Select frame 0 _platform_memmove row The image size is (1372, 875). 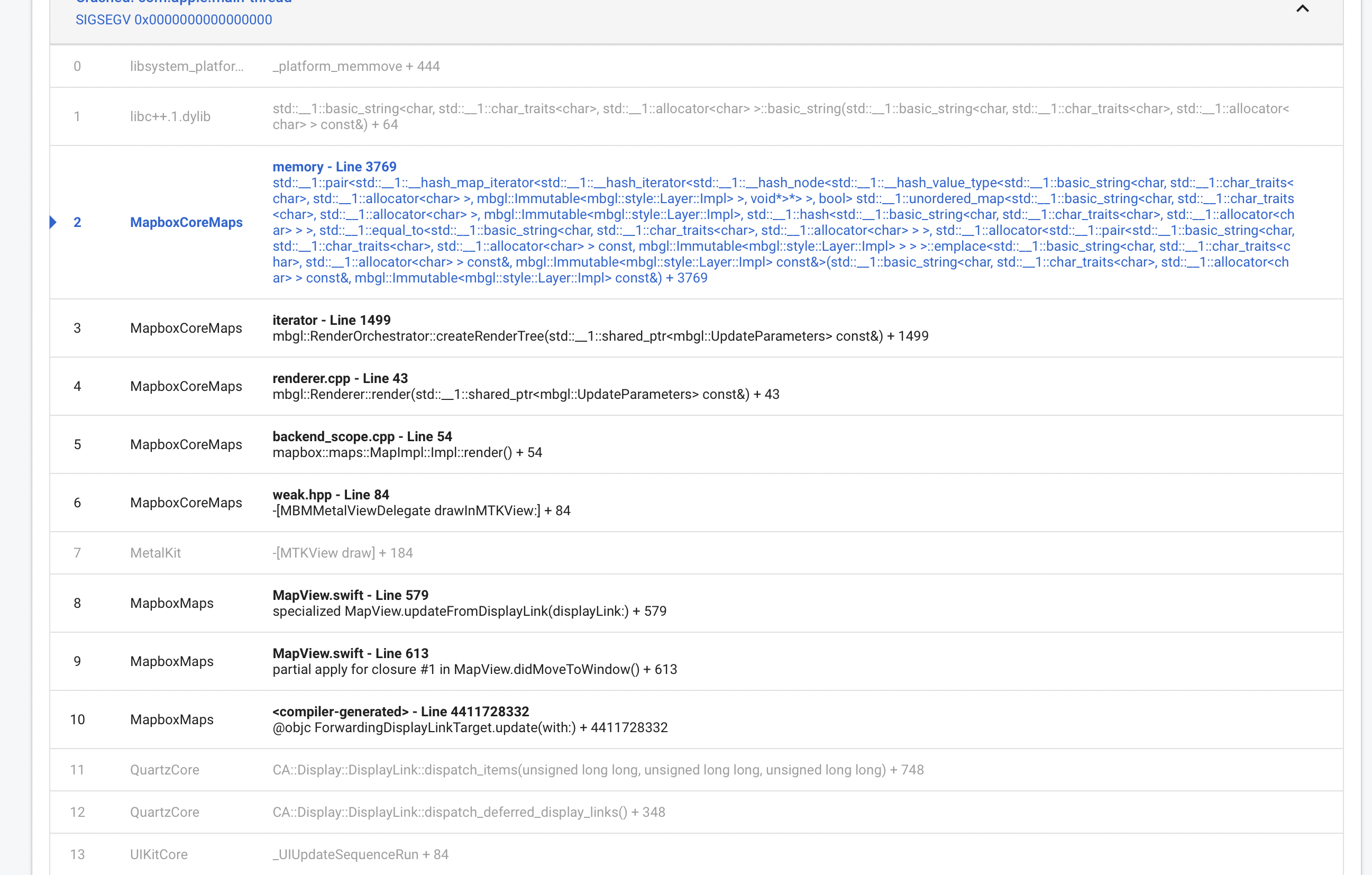tap(356, 66)
